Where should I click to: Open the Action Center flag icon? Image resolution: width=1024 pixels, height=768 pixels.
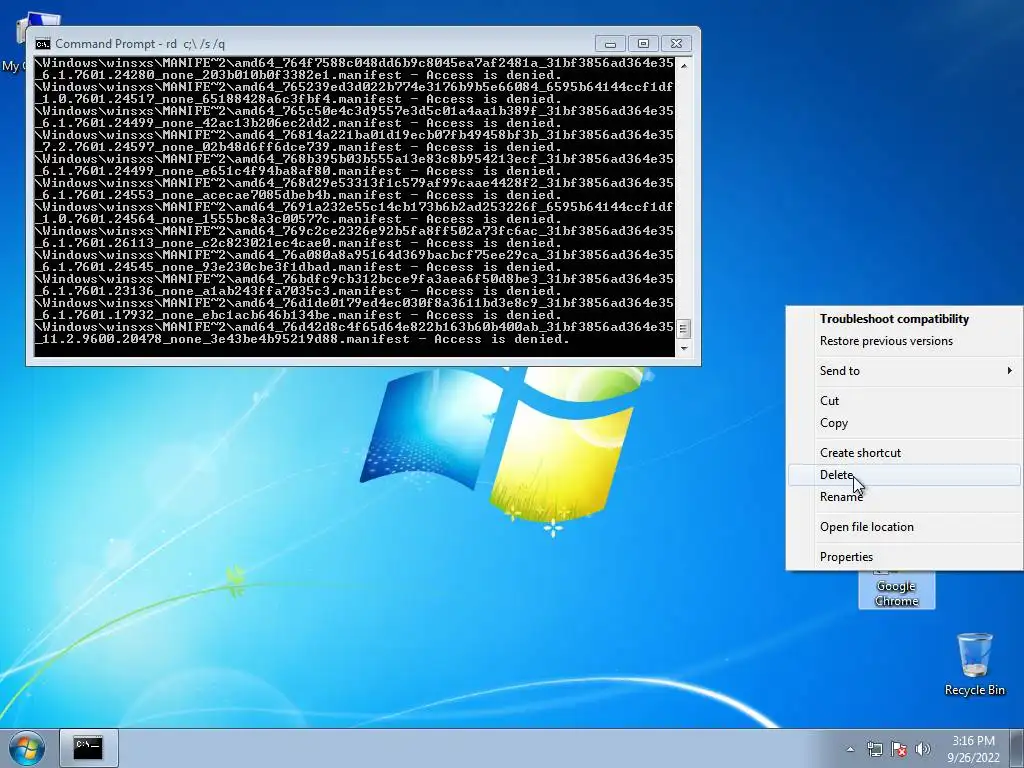pos(899,749)
